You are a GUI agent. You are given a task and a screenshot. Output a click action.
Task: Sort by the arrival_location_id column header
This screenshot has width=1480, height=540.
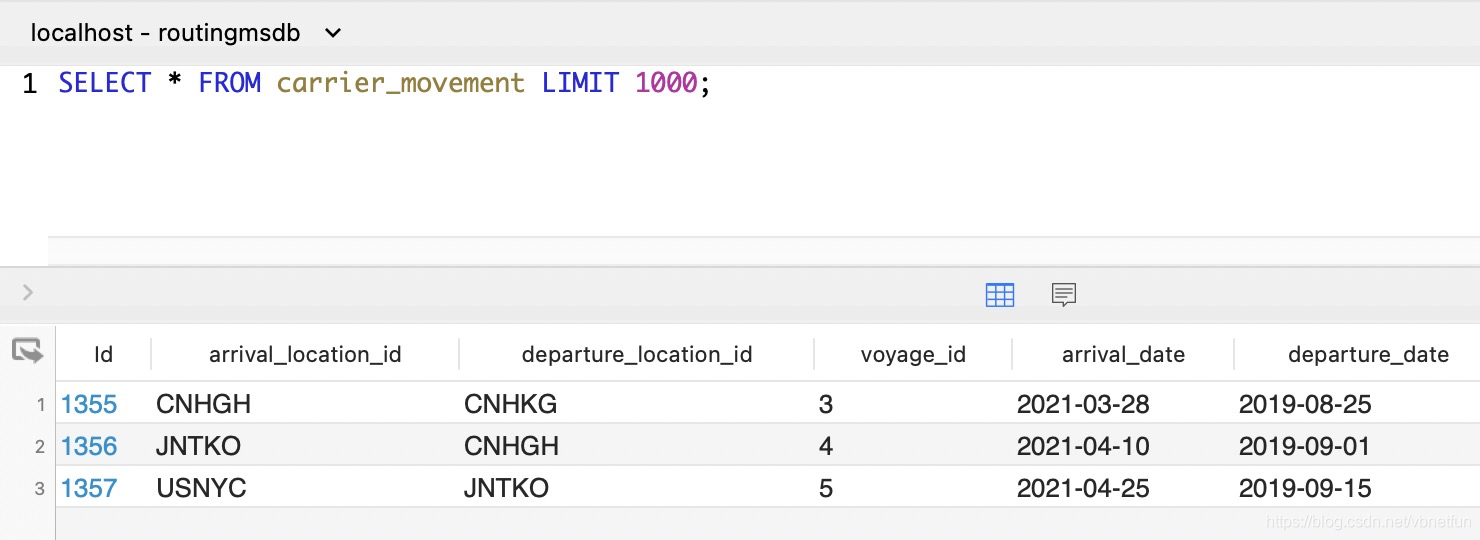[x=305, y=354]
